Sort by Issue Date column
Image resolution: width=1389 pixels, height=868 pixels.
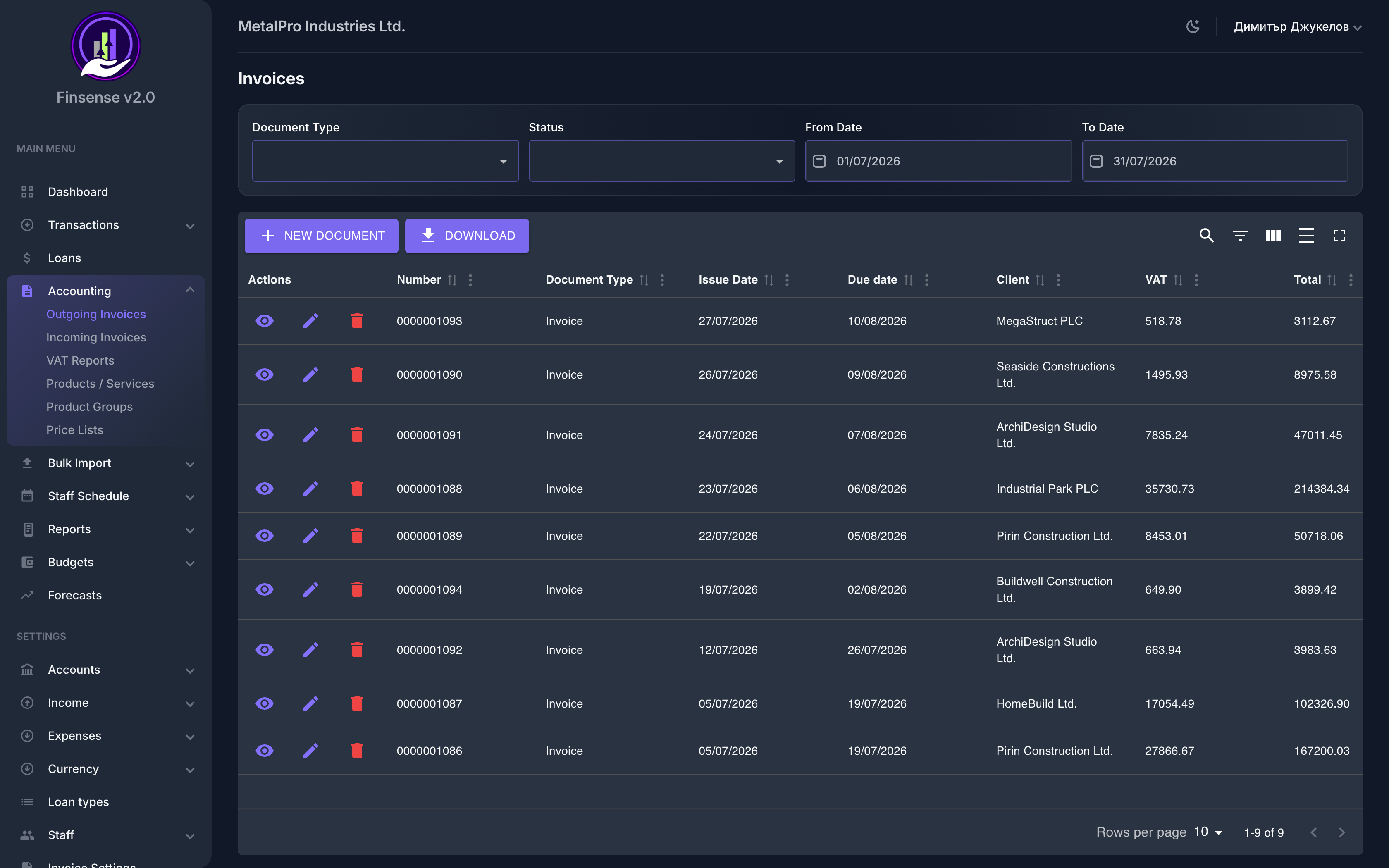[x=769, y=279]
